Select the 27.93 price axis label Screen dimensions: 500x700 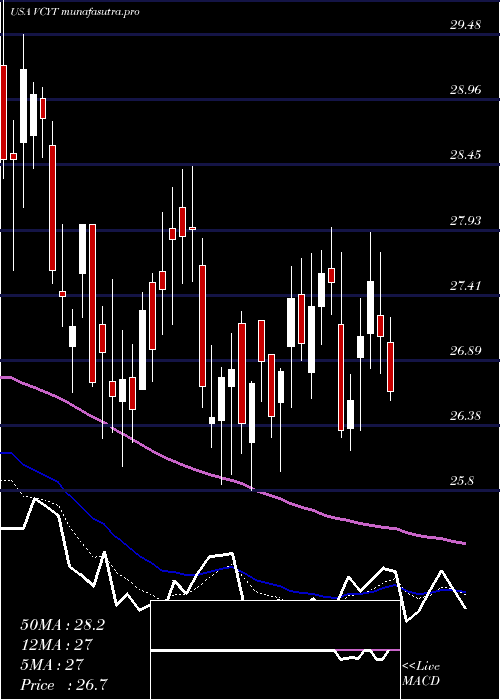pos(465,221)
